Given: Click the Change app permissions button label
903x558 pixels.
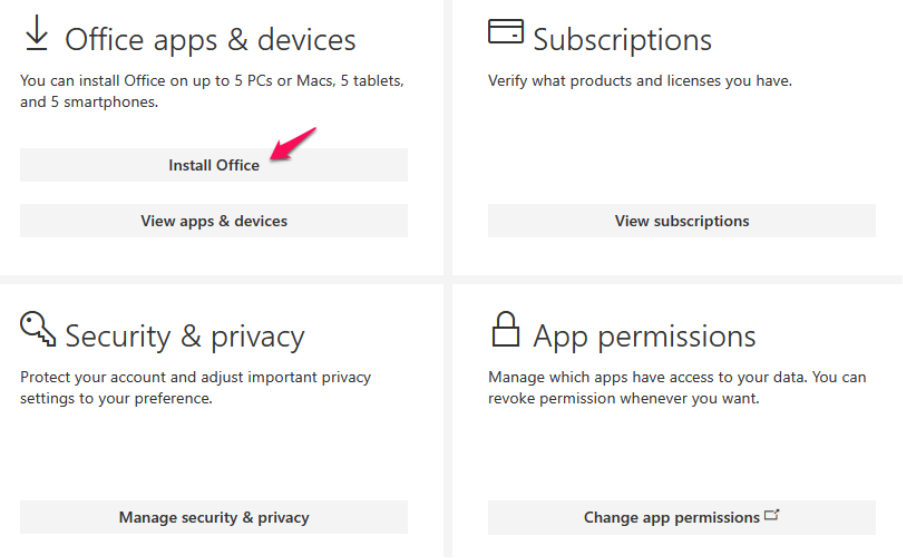Looking at the screenshot, I should [671, 517].
